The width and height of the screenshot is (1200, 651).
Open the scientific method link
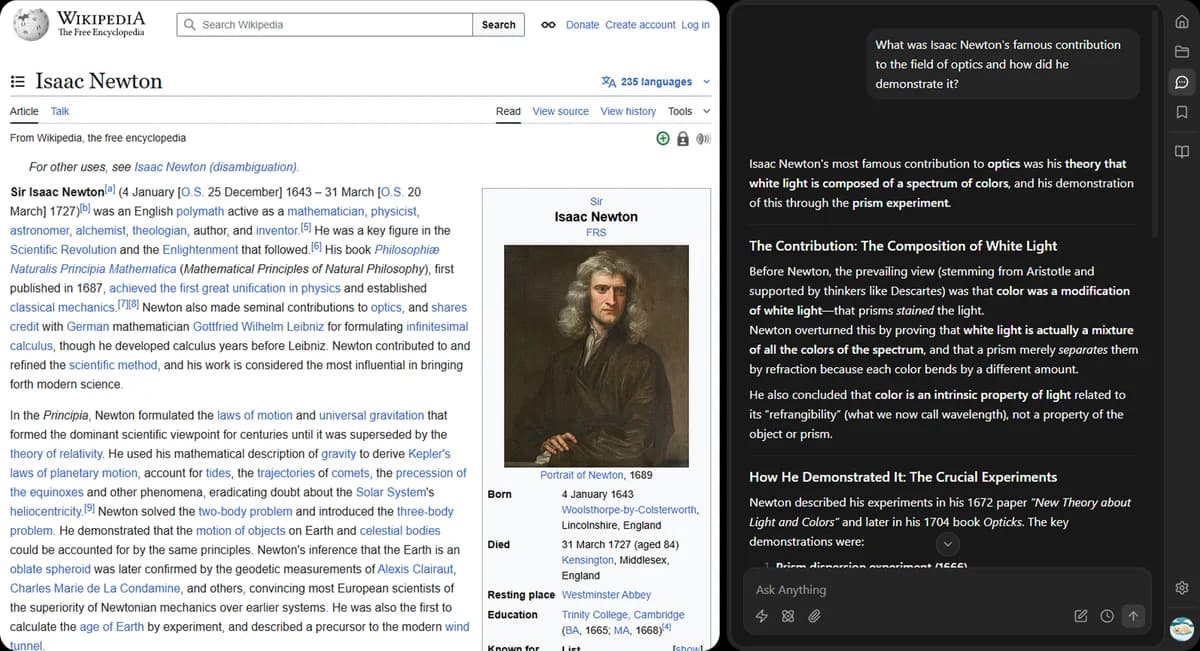pyautogui.click(x=113, y=365)
